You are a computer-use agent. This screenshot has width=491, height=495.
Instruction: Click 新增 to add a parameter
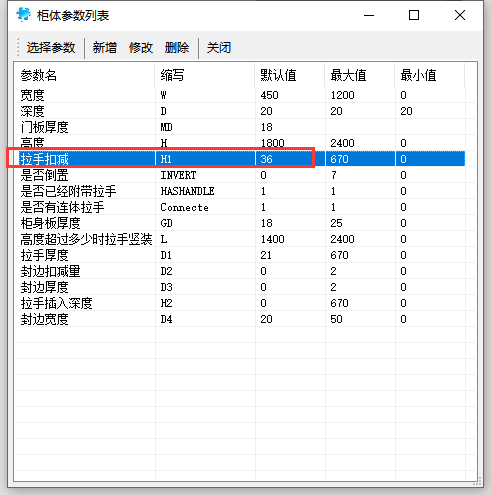click(105, 48)
